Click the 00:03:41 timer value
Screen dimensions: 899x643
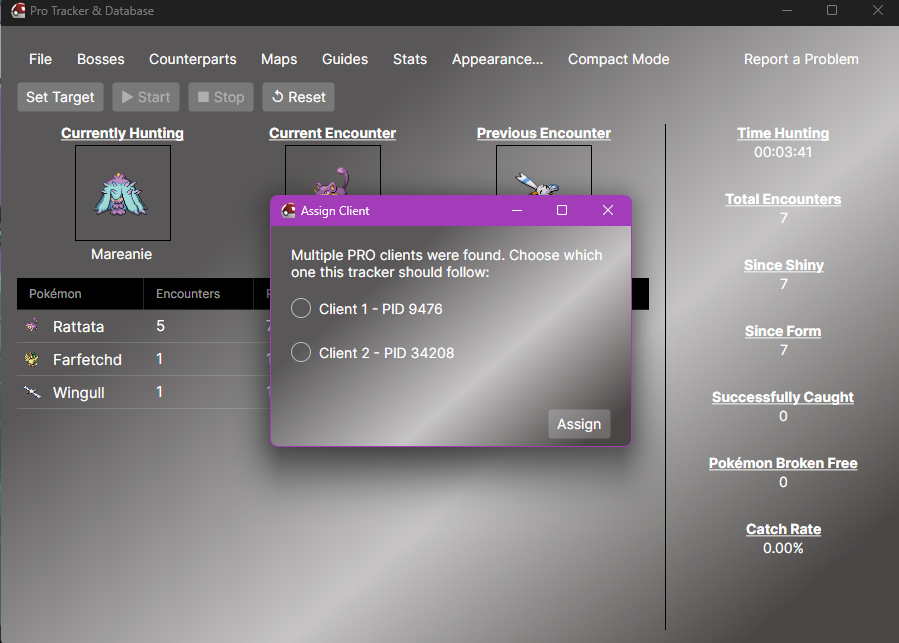pos(783,152)
